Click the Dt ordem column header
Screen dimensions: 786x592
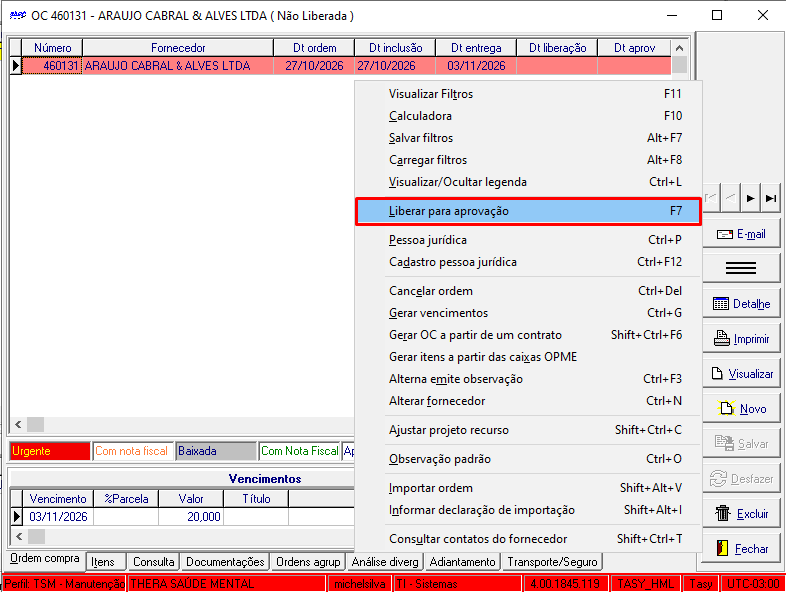[x=314, y=48]
